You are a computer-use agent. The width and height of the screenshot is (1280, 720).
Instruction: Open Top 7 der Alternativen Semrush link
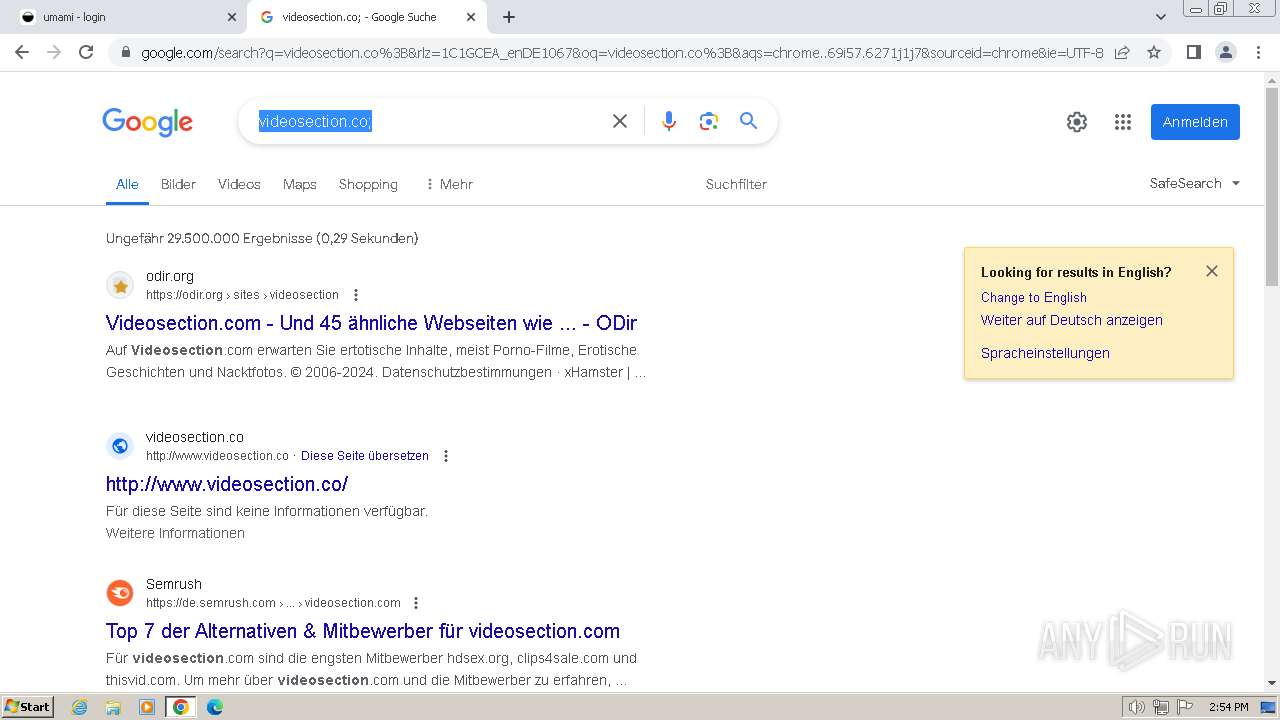click(363, 631)
